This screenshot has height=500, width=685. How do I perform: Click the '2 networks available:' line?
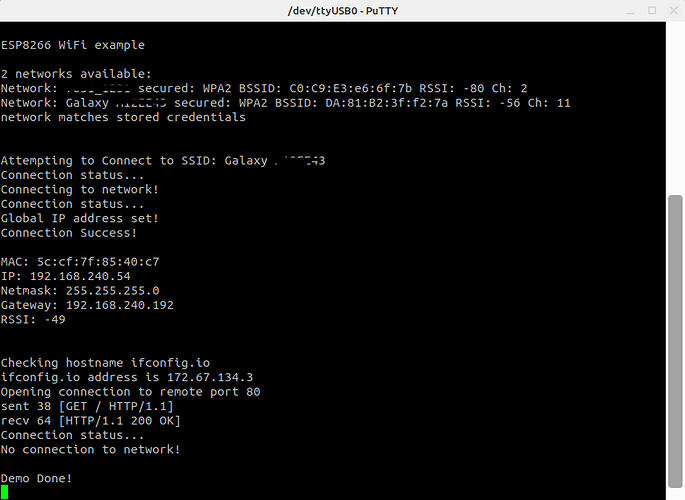[x=76, y=74]
